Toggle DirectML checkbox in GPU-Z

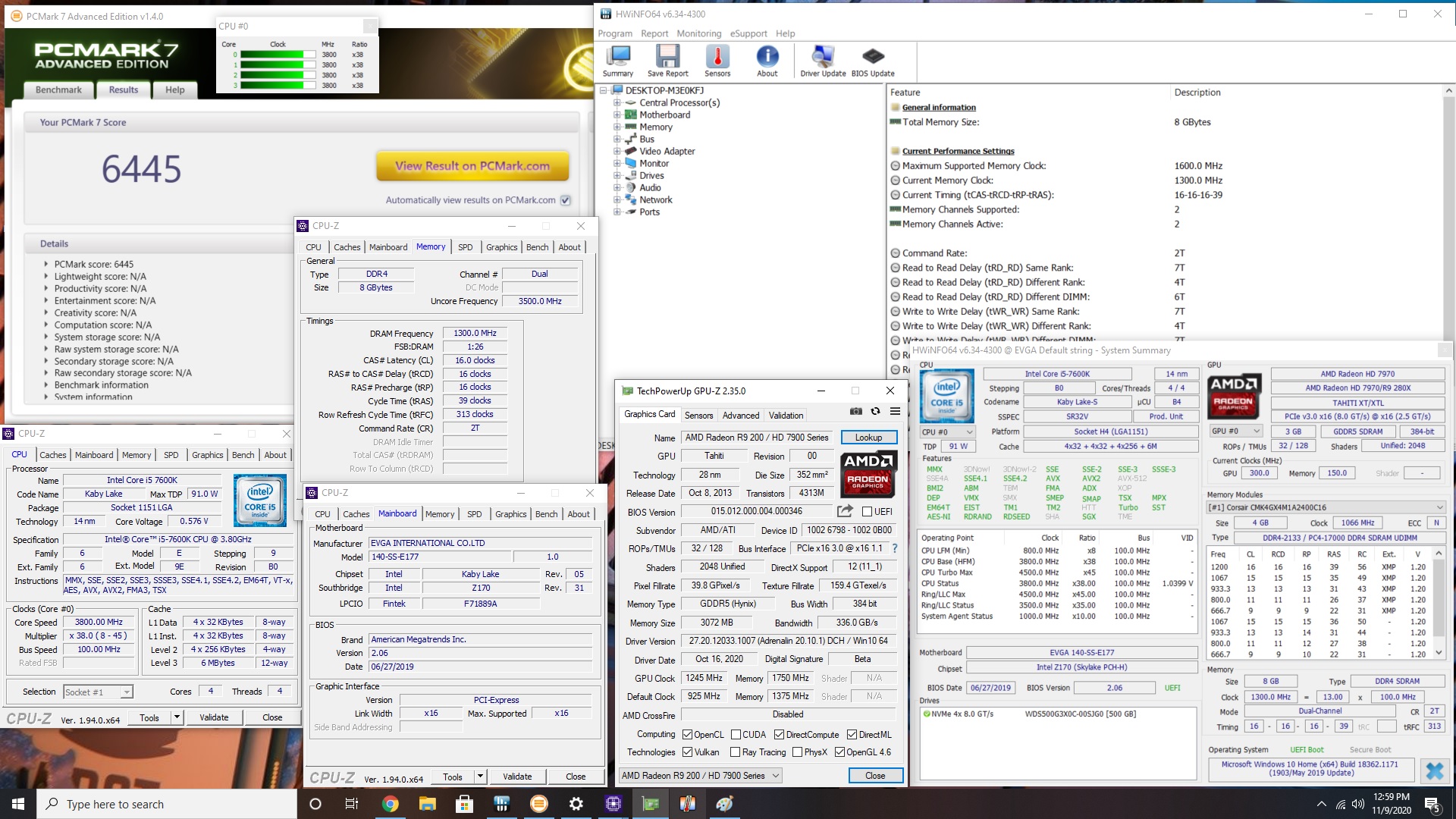point(852,735)
